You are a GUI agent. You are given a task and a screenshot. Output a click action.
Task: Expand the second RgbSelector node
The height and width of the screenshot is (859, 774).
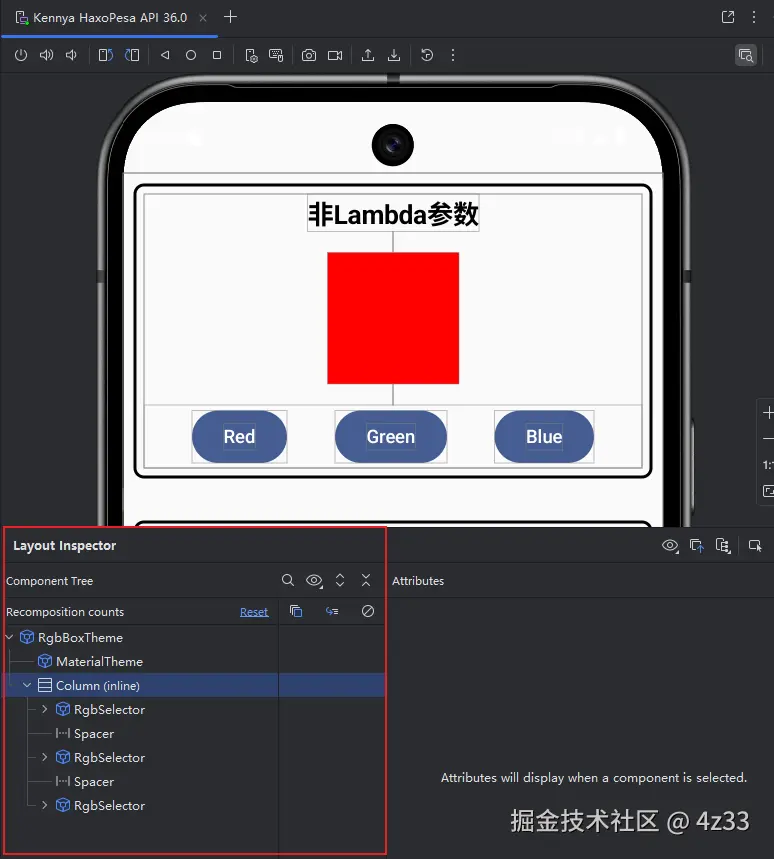tap(45, 757)
